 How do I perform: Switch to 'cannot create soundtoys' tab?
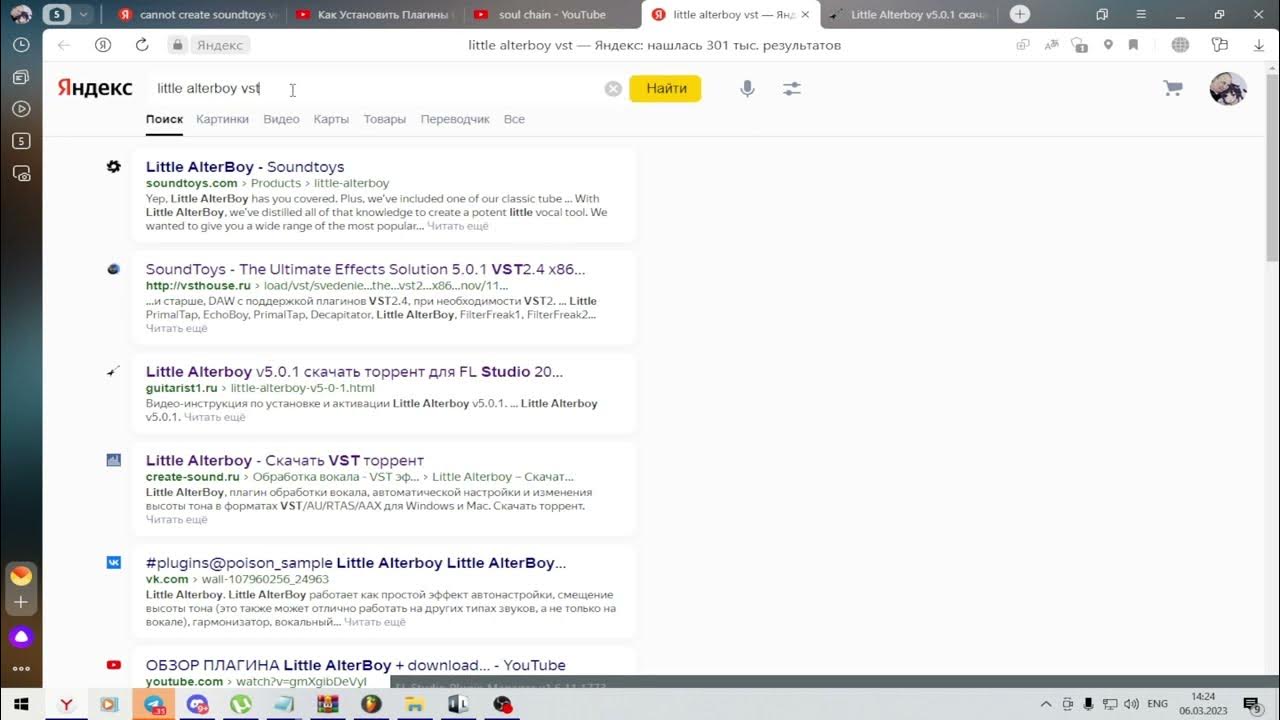pyautogui.click(x=196, y=15)
